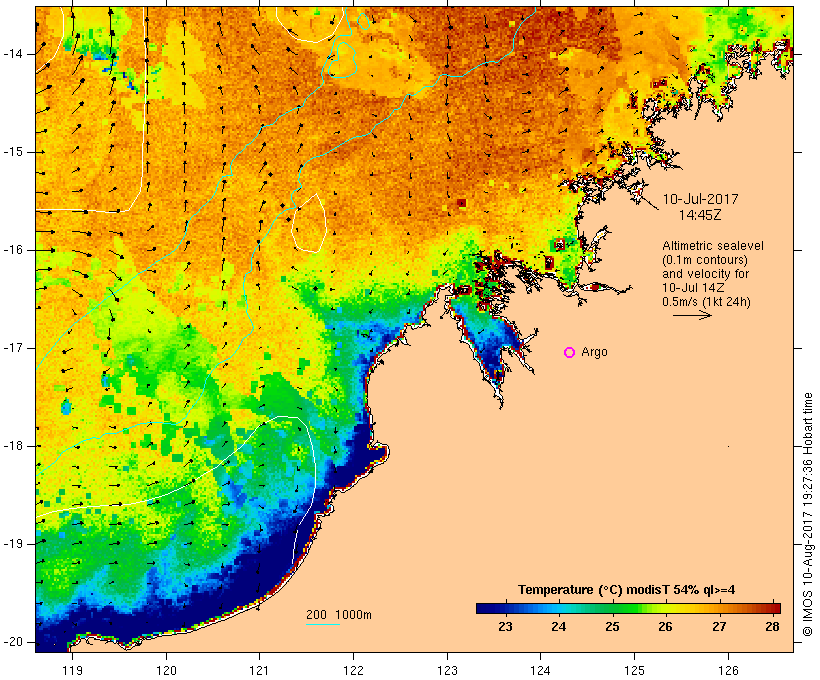Click longitude axis label '123'
This screenshot has height=680, width=820.
[447, 670]
